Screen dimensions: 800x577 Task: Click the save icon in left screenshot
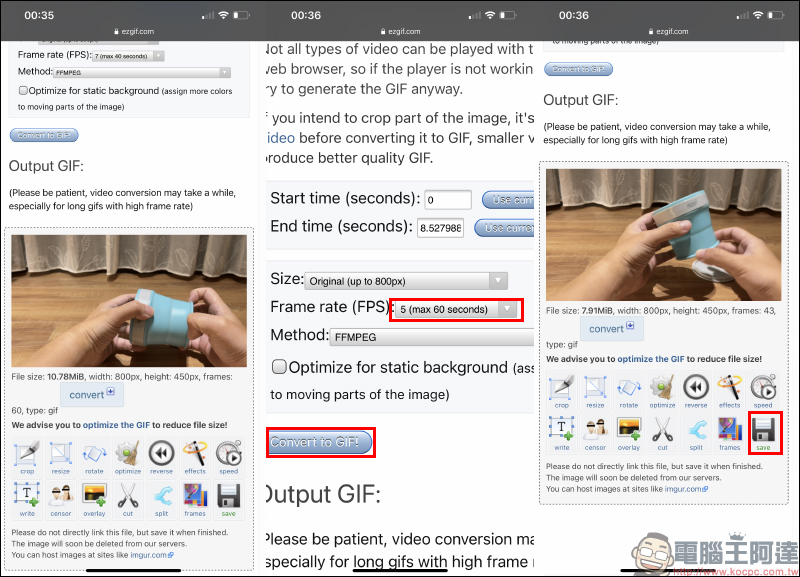(229, 499)
